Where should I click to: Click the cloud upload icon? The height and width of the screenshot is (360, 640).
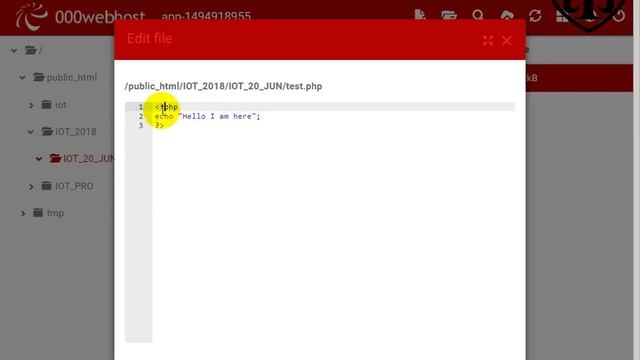point(507,16)
